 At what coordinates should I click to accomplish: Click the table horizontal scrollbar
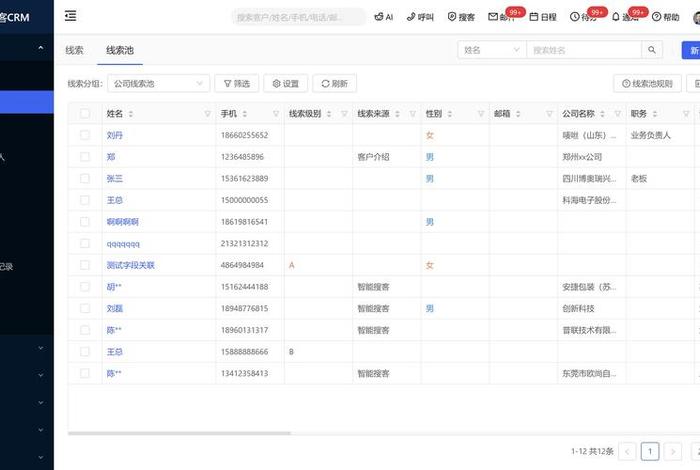pyautogui.click(x=179, y=433)
